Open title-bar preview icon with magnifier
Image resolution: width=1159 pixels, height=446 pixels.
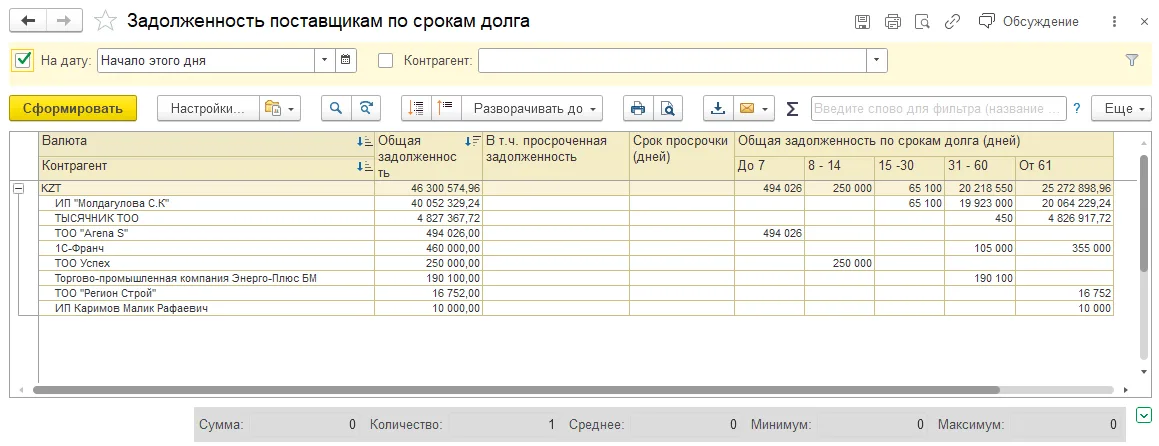coord(922,21)
